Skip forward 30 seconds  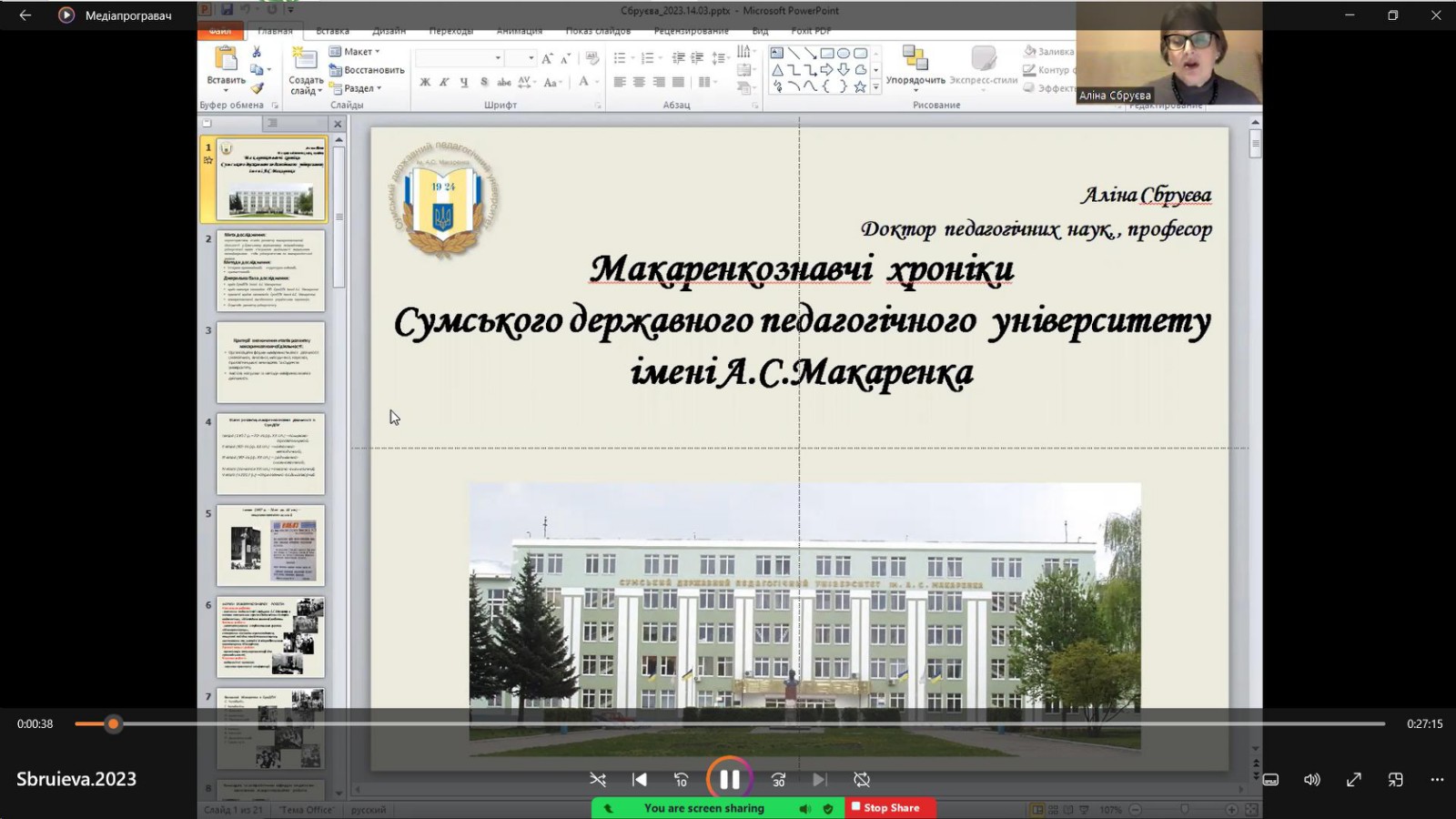(x=778, y=780)
